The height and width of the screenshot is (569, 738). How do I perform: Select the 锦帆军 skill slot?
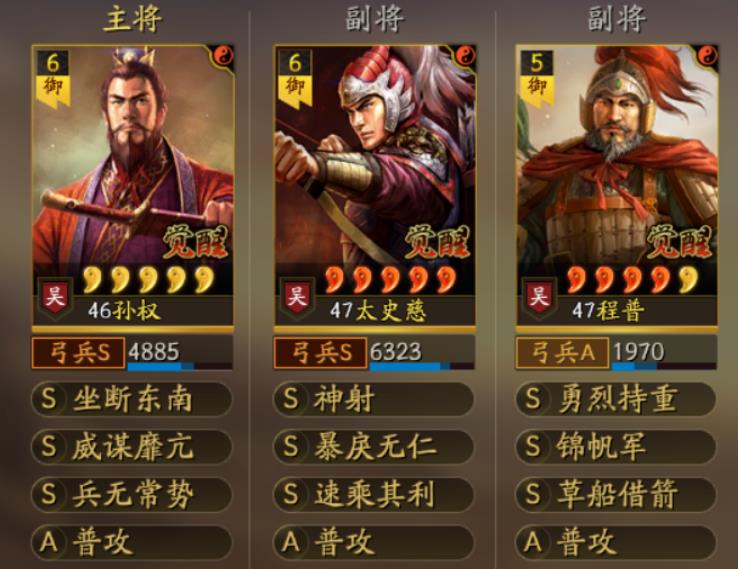click(x=616, y=447)
